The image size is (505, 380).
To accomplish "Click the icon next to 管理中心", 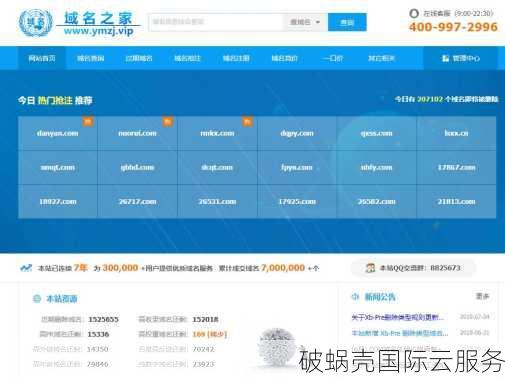I will 445,58.
